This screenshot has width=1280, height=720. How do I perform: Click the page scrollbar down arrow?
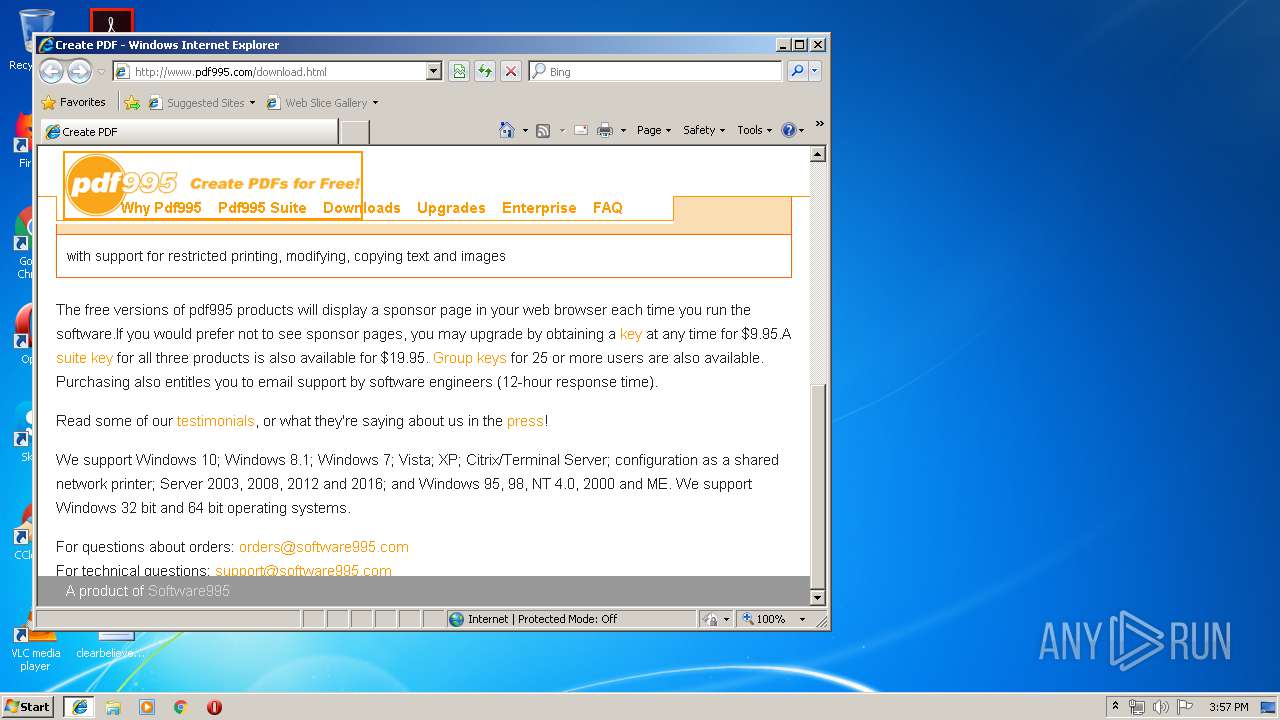[x=817, y=597]
